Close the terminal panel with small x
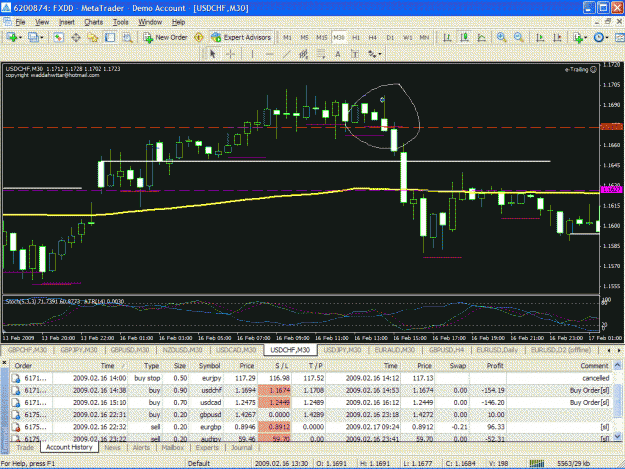This screenshot has height=469, width=625. coord(4,363)
